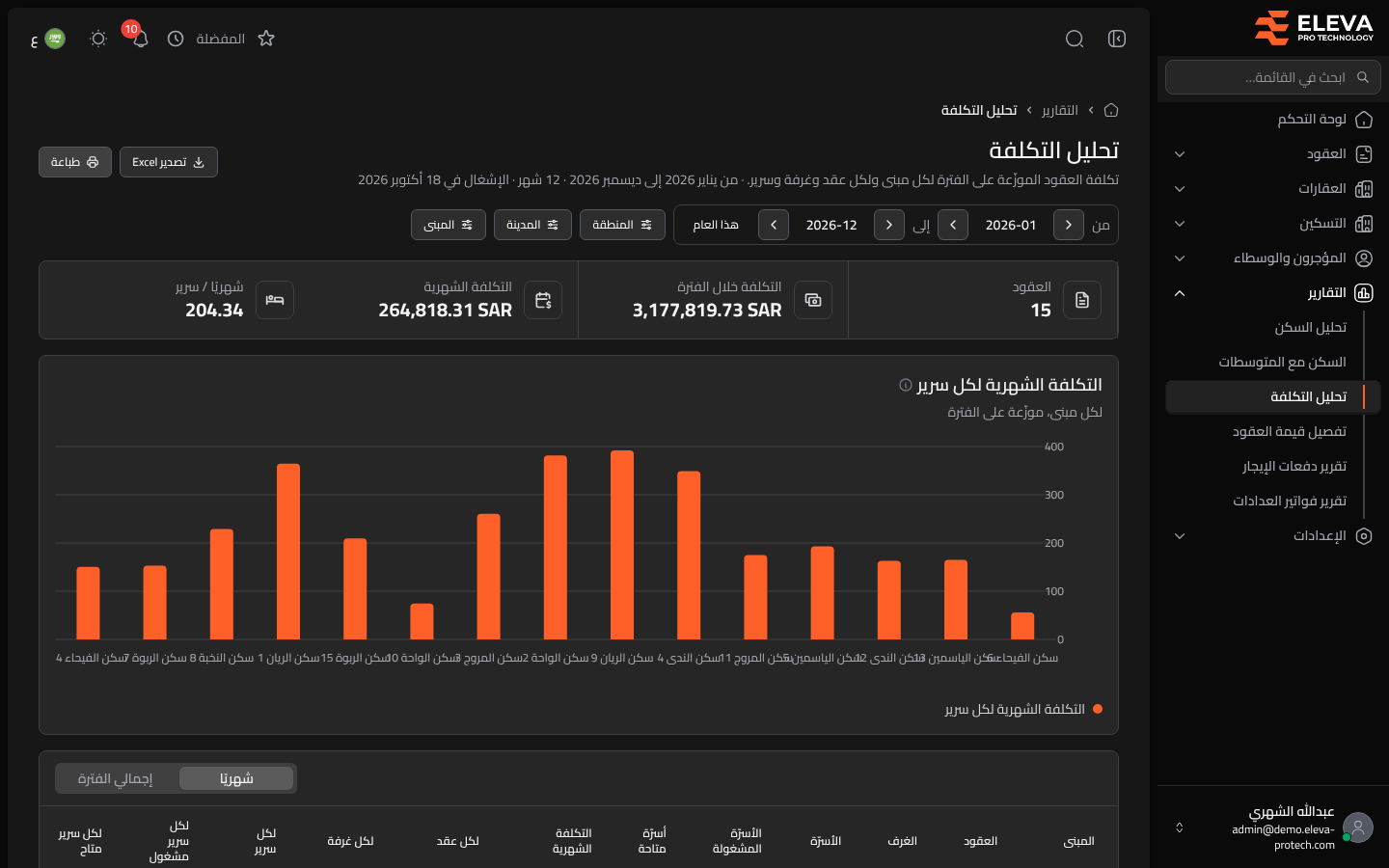
Task: Click the monthly cost calendar icon
Action: (543, 300)
